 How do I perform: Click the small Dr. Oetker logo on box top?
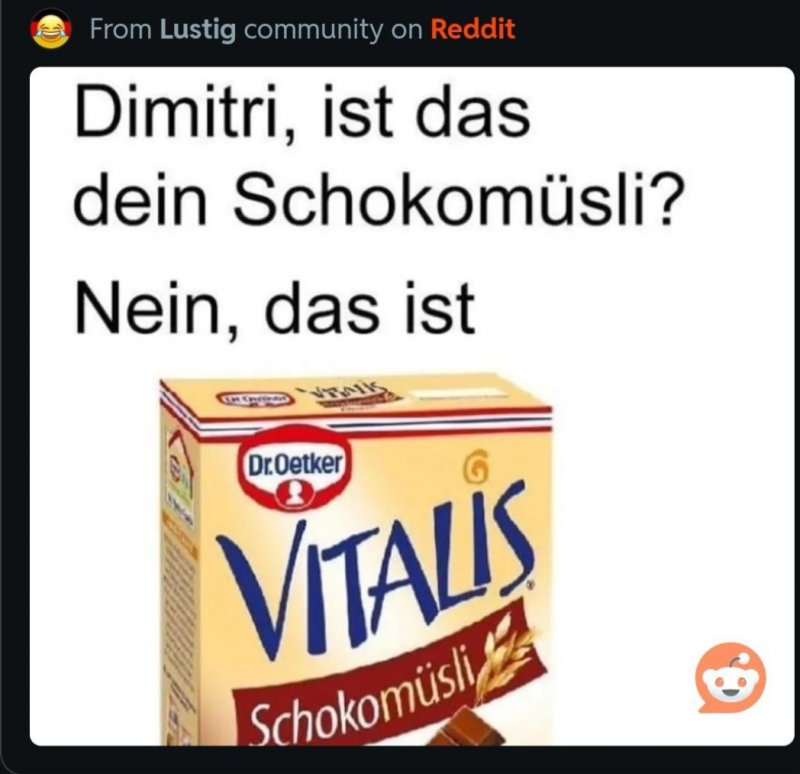[255, 397]
